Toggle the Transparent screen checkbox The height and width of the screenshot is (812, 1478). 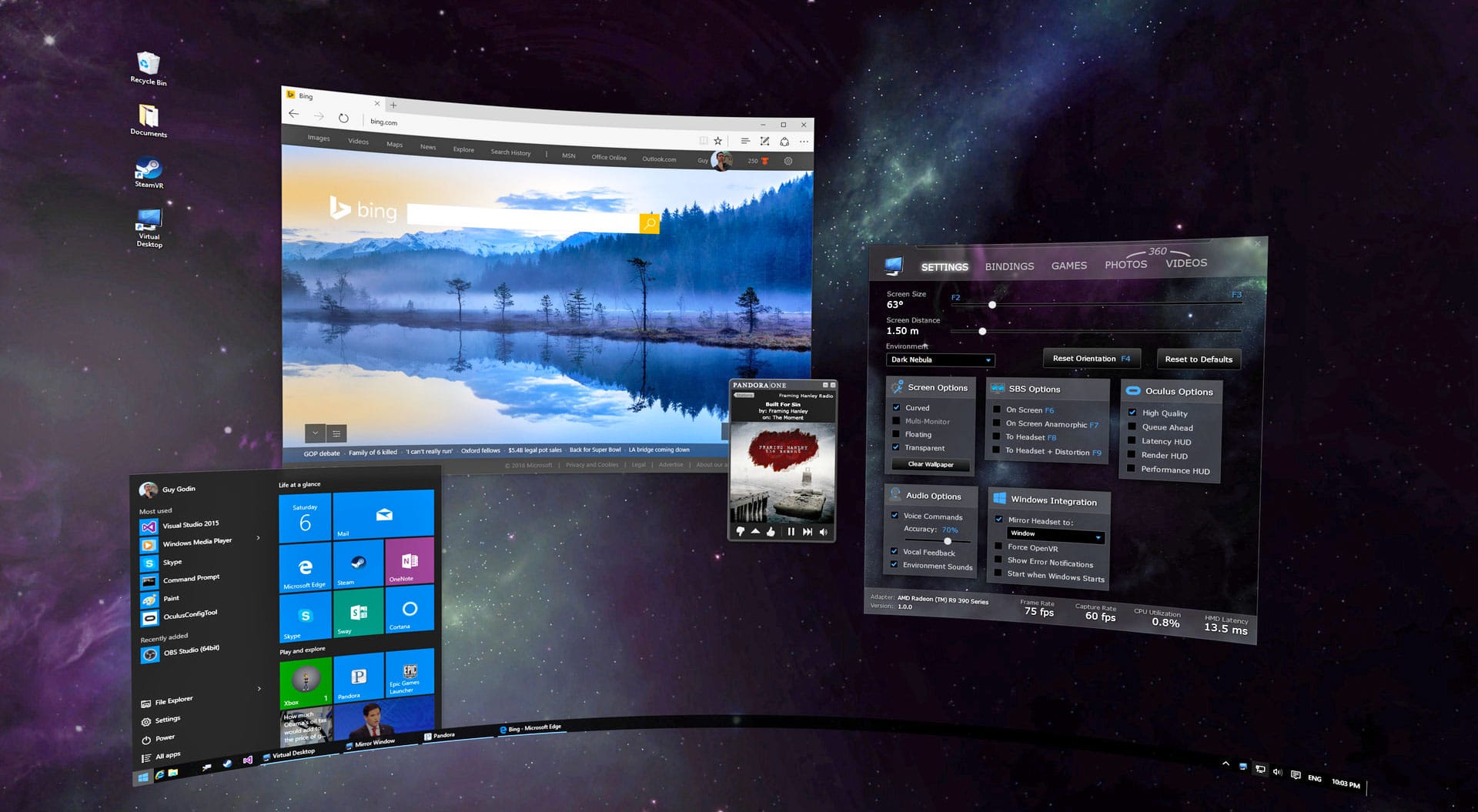click(x=896, y=447)
